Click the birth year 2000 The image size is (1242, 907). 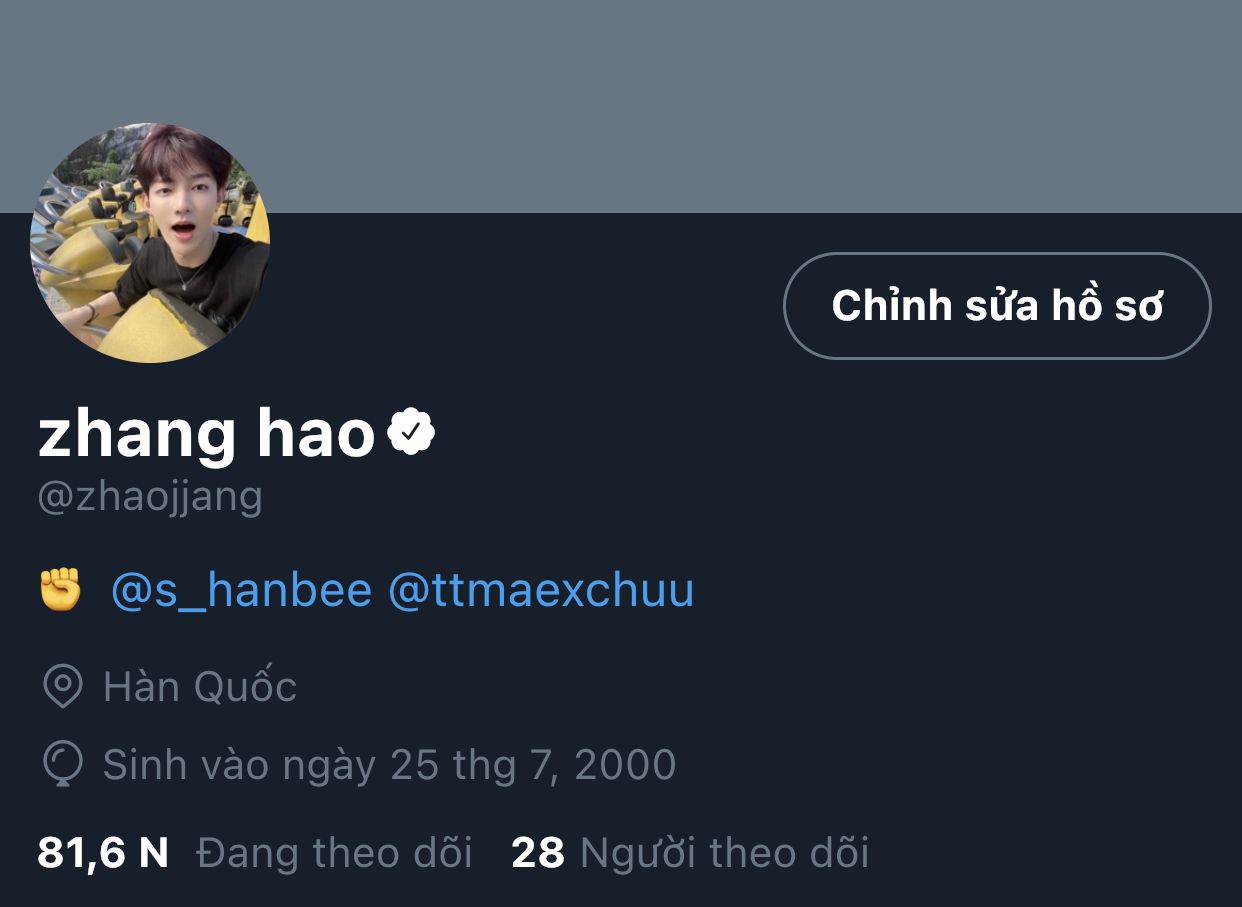pyautogui.click(x=626, y=765)
